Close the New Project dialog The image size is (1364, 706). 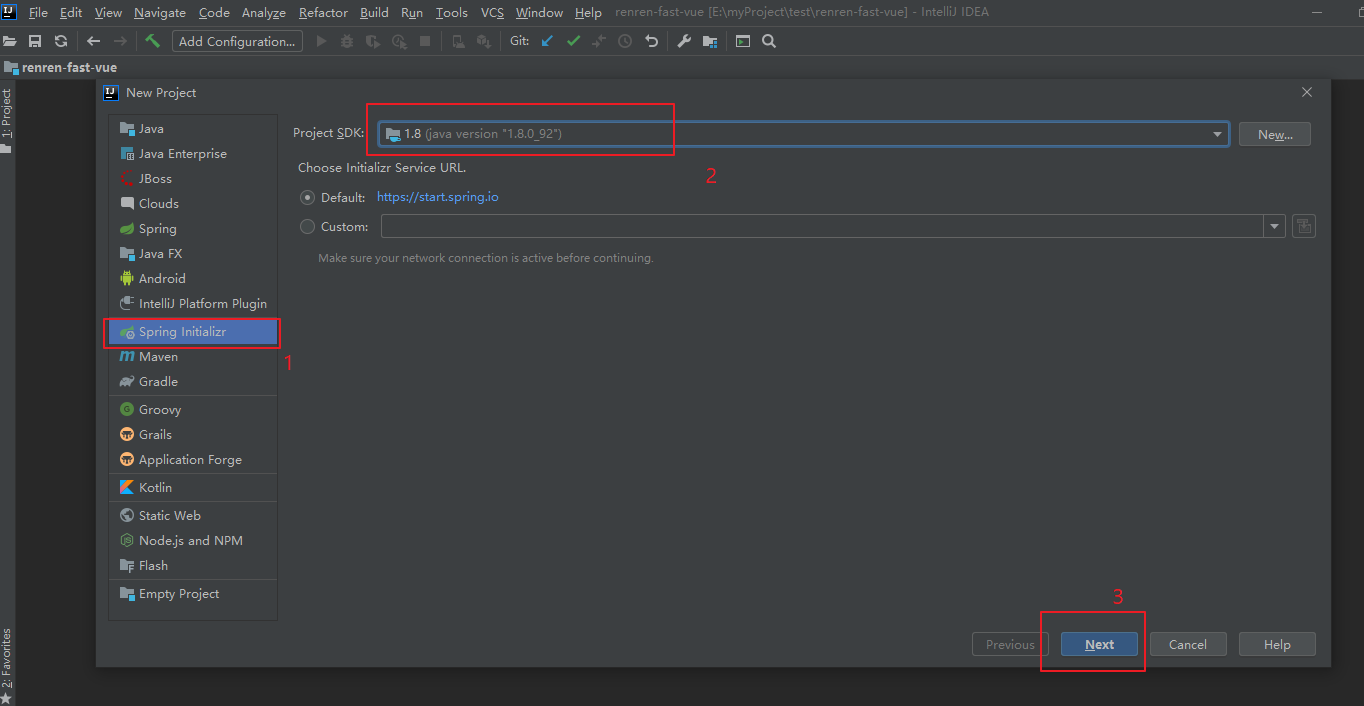tap(1306, 92)
